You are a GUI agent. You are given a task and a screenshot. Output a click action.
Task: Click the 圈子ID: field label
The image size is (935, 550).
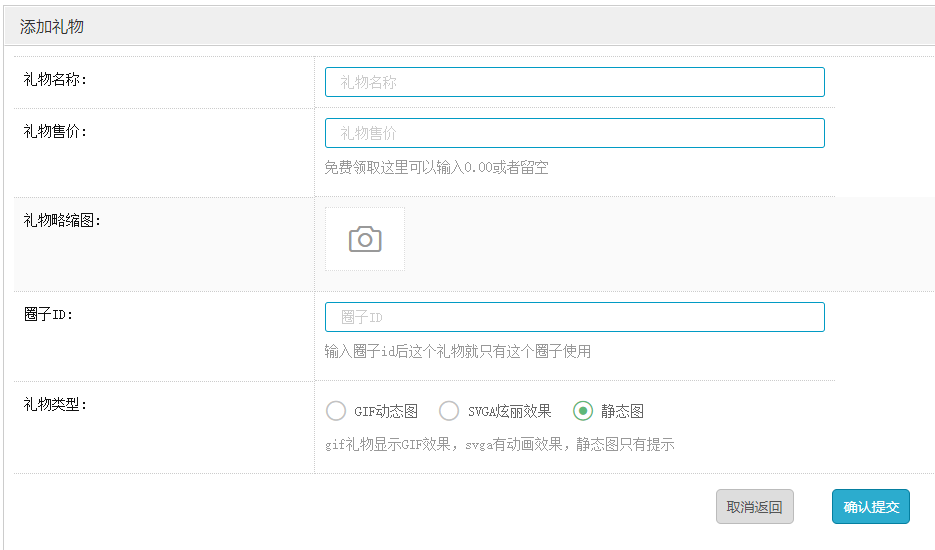pyautogui.click(x=49, y=315)
